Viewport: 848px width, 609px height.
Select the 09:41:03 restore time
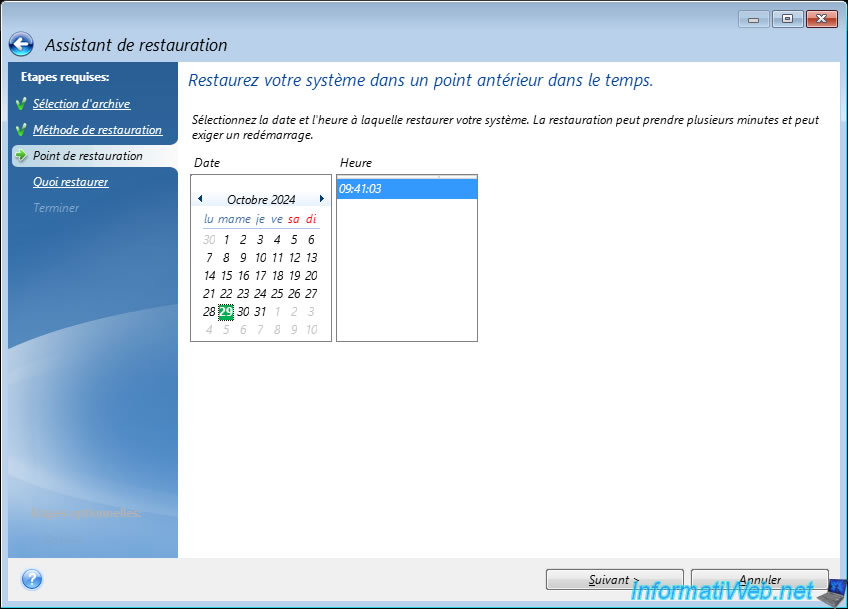tap(407, 189)
